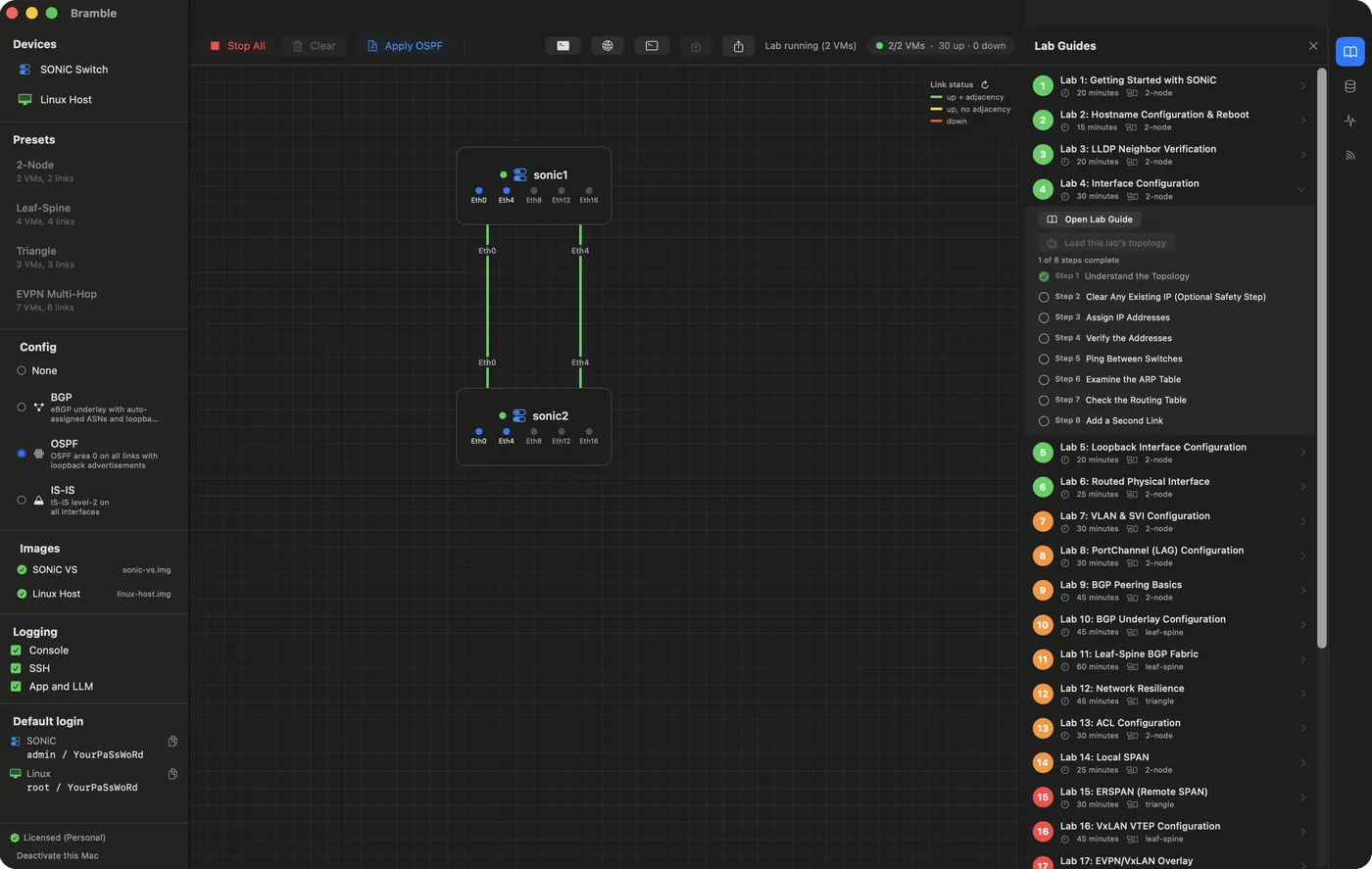Image resolution: width=1372 pixels, height=869 pixels.
Task: Open the activity pulse sidebar icon
Action: coord(1350,121)
